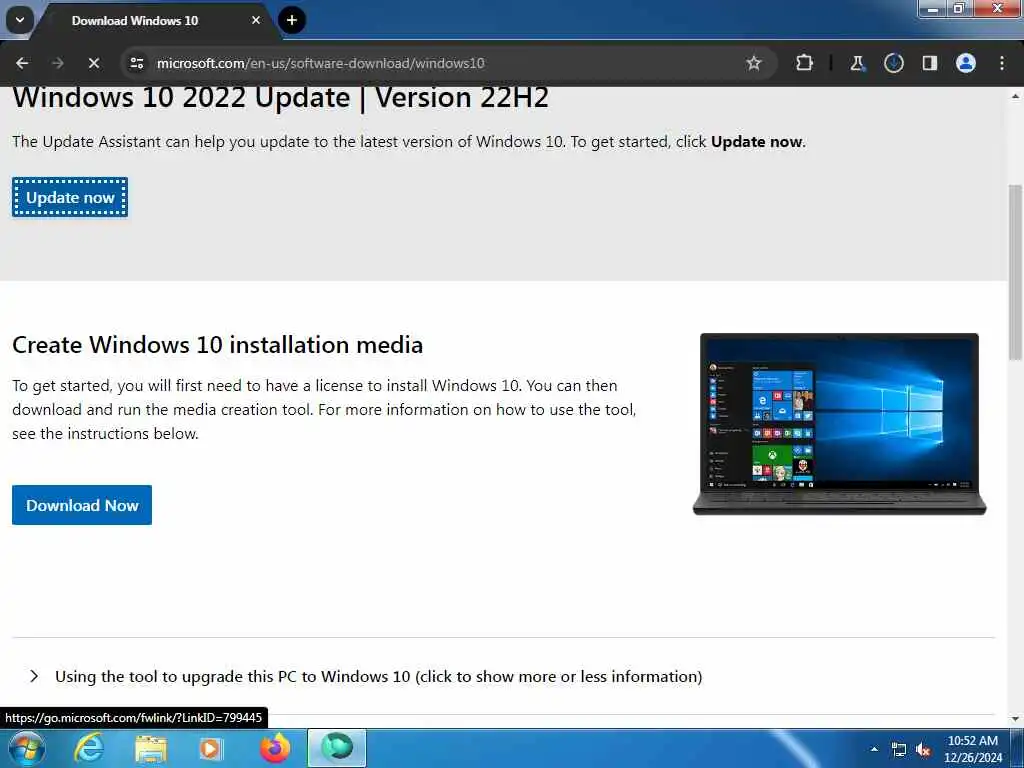Click heading 'Create Windows 10 installation media'
This screenshot has height=768, width=1024.
coord(217,345)
